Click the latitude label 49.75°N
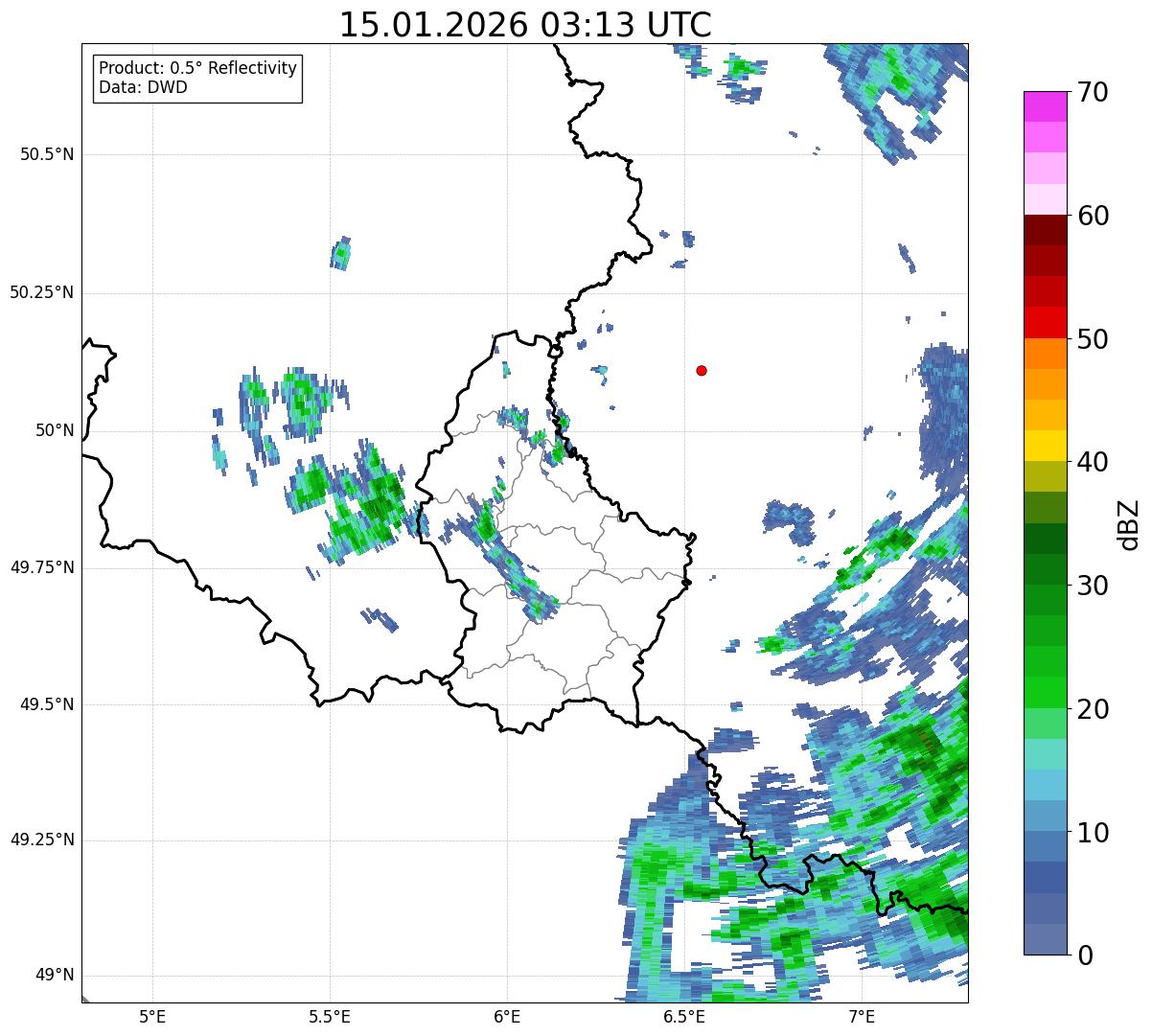Image resolution: width=1152 pixels, height=1036 pixels. coord(41,567)
